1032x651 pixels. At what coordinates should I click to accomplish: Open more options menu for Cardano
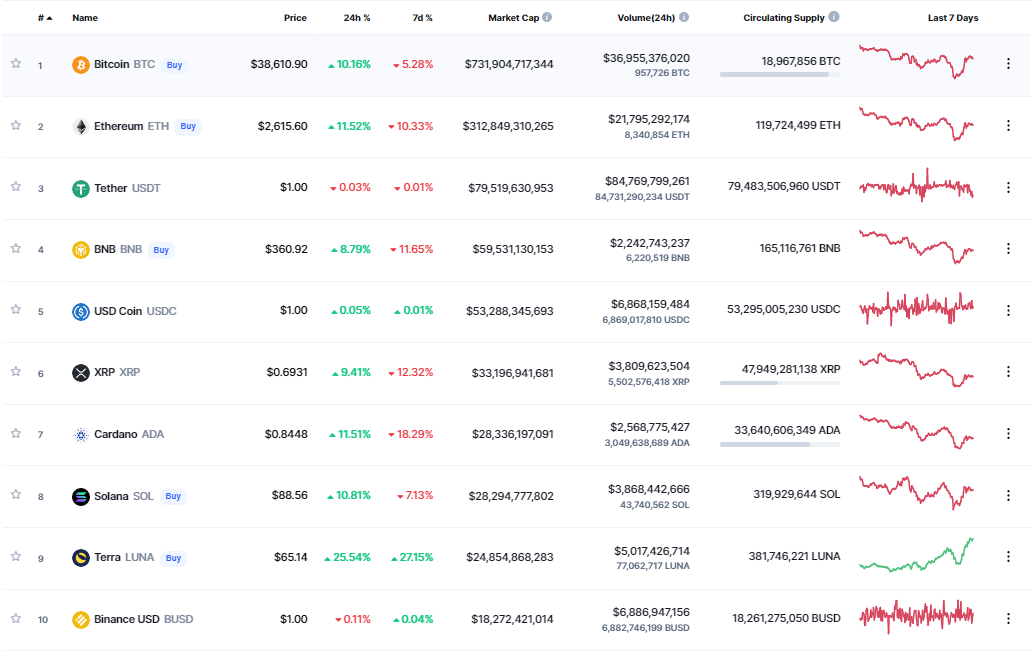click(x=1008, y=434)
